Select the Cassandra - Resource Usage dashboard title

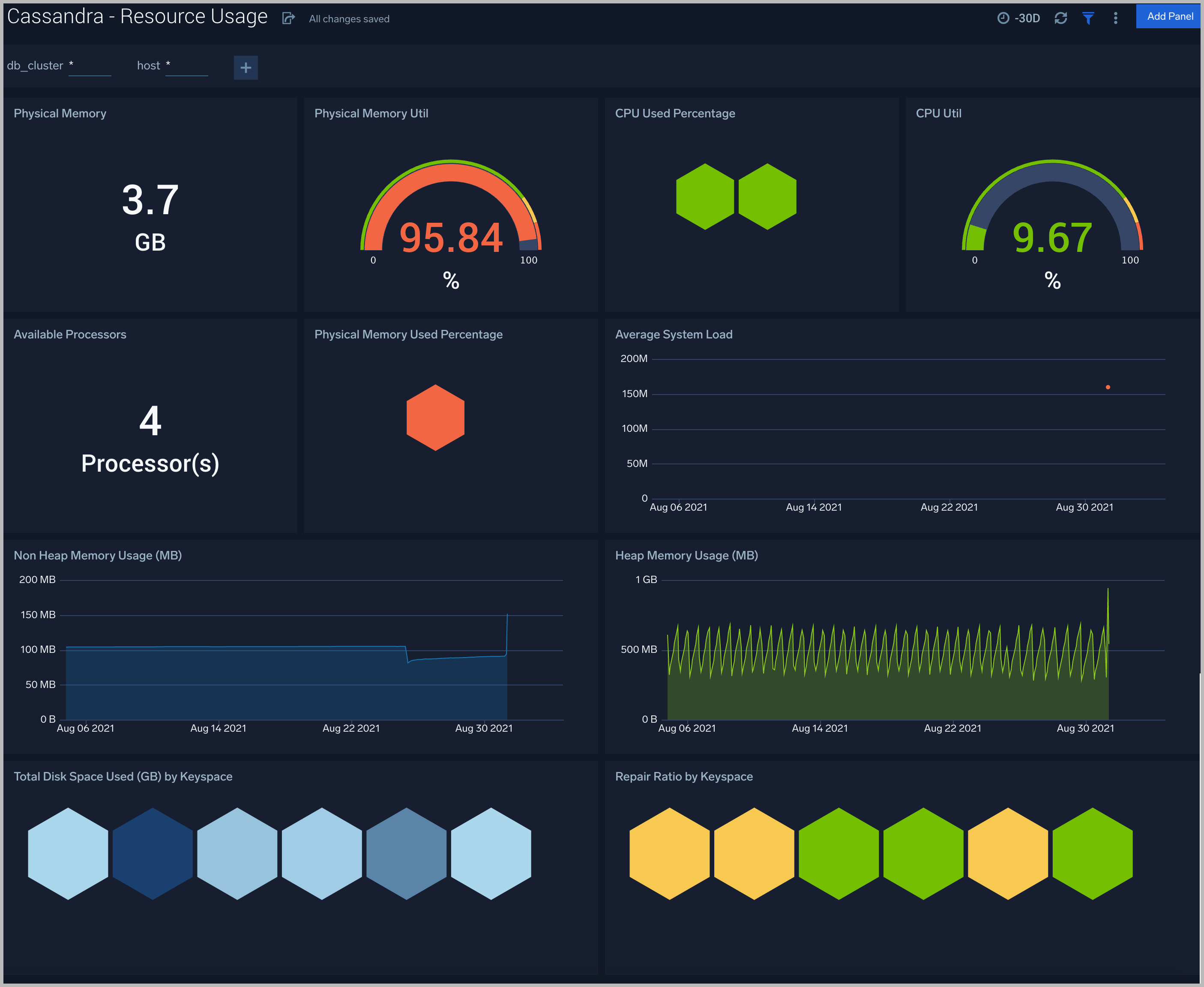point(137,16)
